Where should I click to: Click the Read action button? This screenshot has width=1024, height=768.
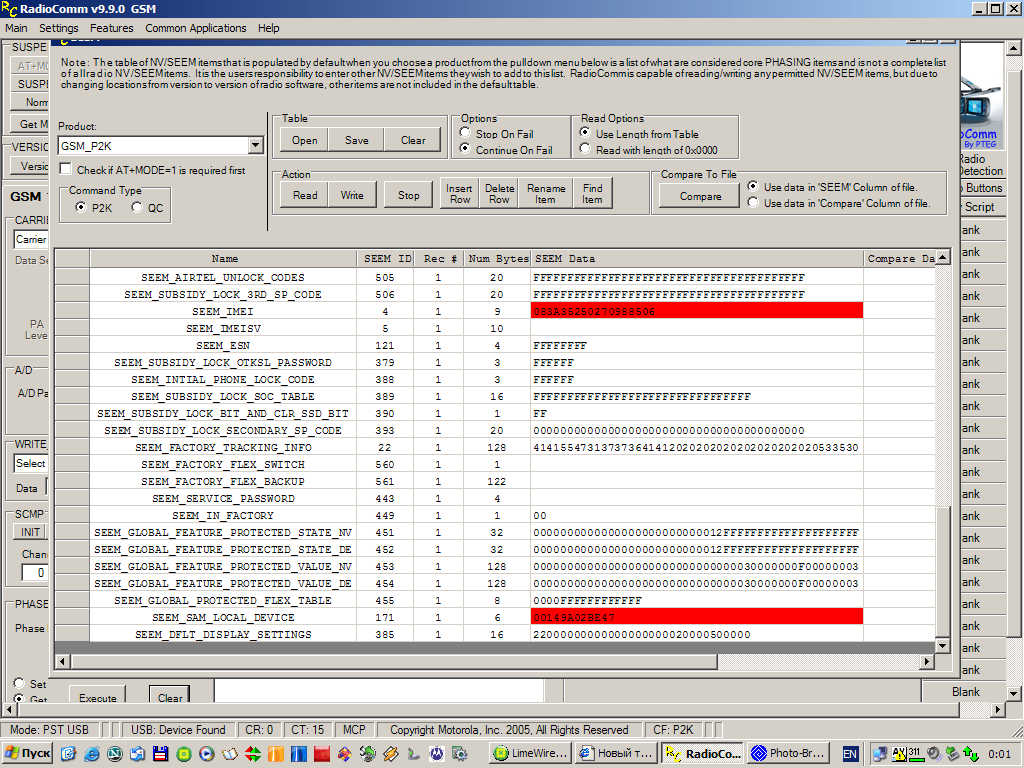[305, 195]
